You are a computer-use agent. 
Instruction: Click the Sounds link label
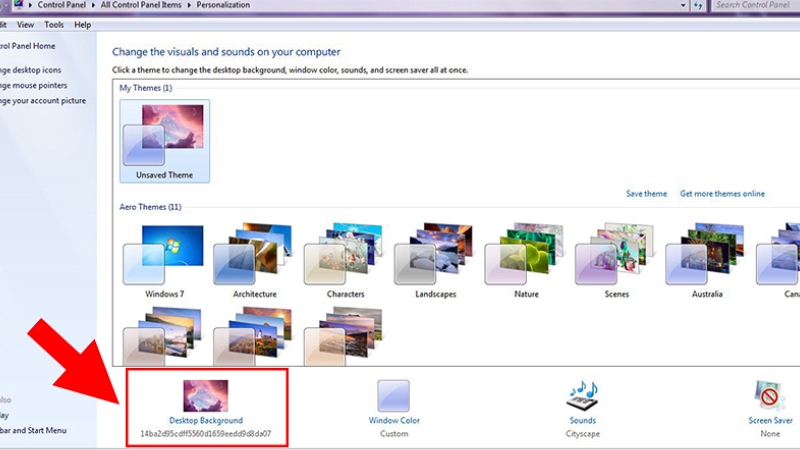point(583,420)
